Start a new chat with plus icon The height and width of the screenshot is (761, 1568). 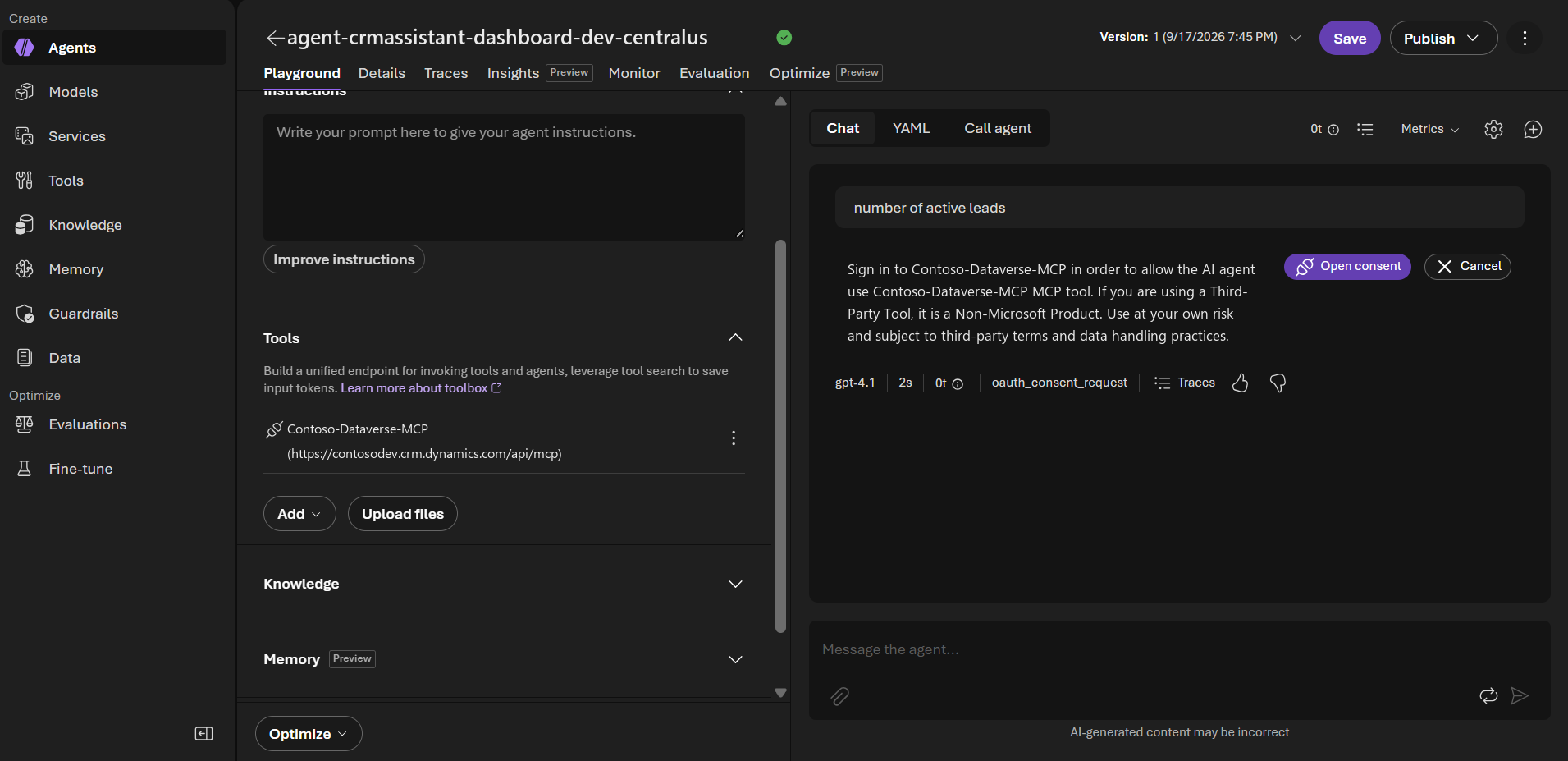coord(1533,129)
